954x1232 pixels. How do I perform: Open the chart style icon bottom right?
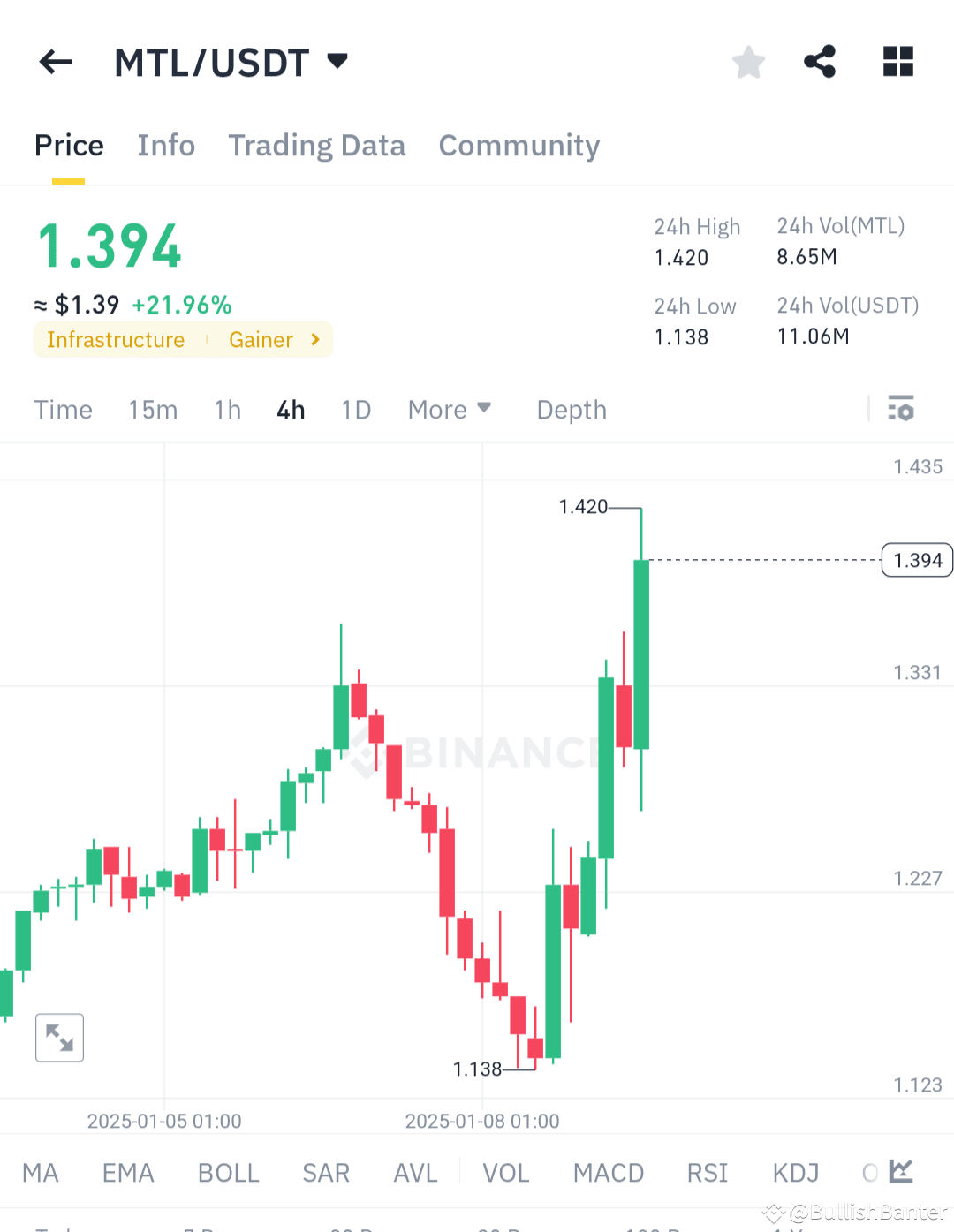pos(900,1171)
